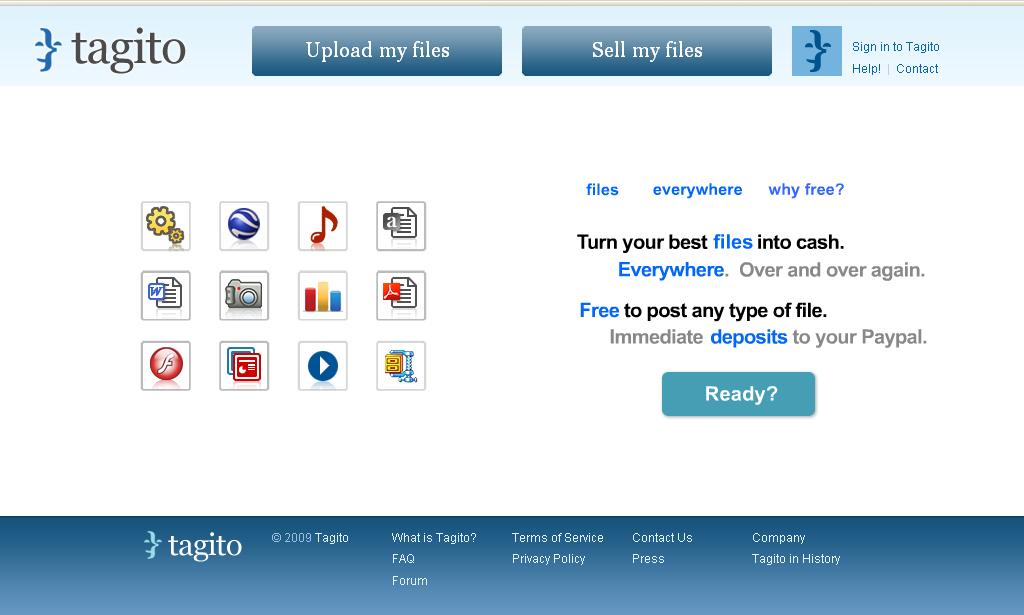Viewport: 1024px width, 615px height.
Task: Open Terms of Service link
Action: coord(558,537)
